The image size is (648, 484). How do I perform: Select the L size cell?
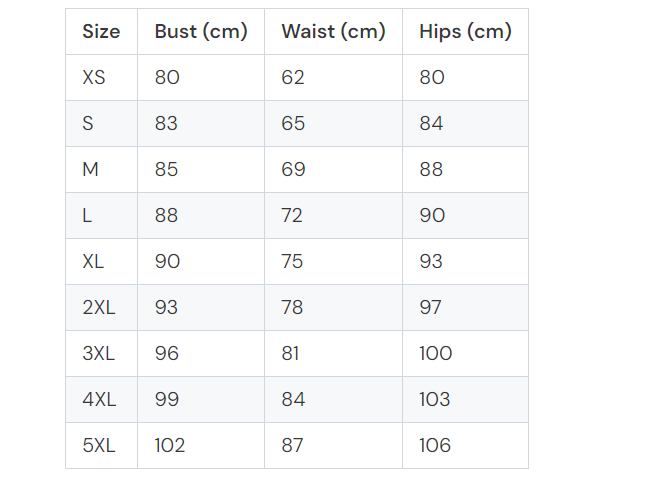point(88,216)
